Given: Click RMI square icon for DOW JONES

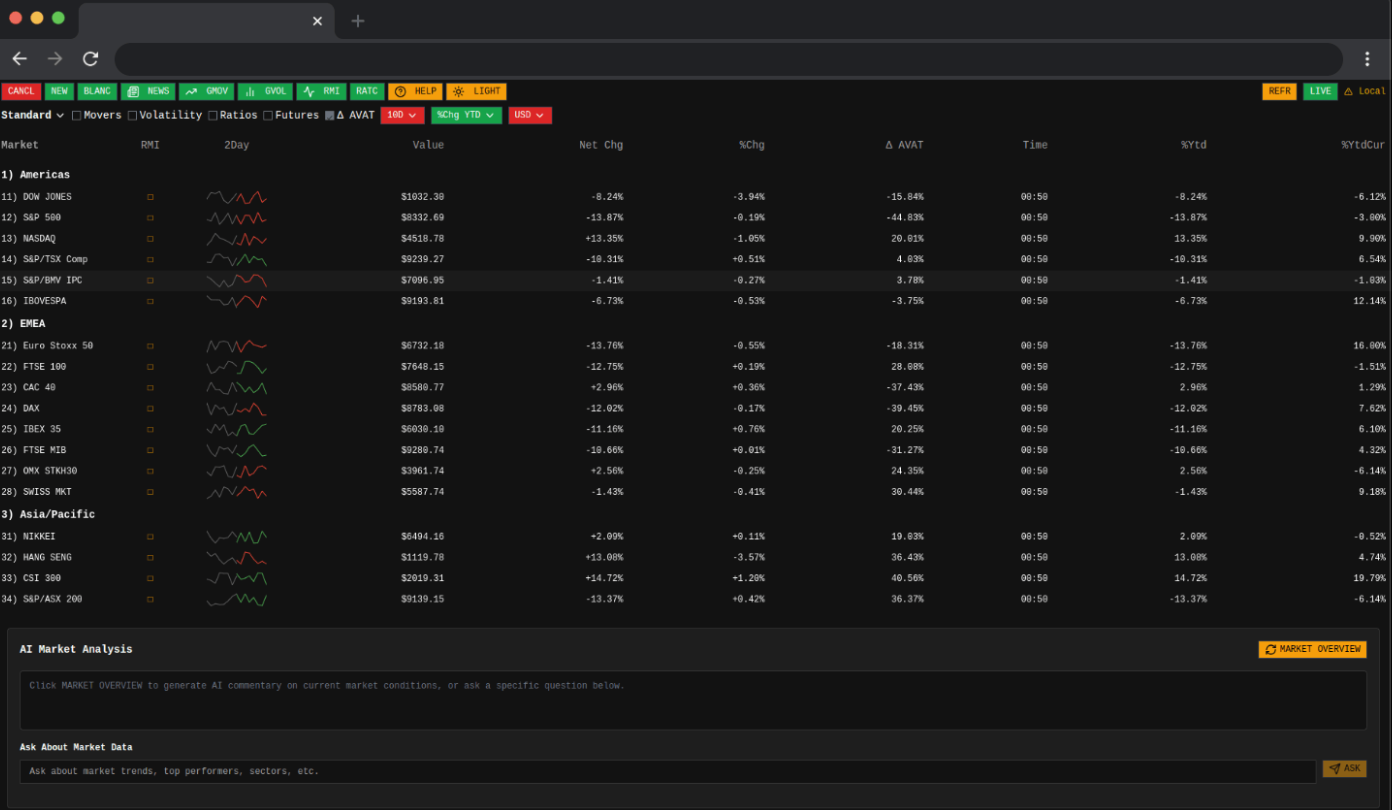Looking at the screenshot, I should pyautogui.click(x=150, y=197).
